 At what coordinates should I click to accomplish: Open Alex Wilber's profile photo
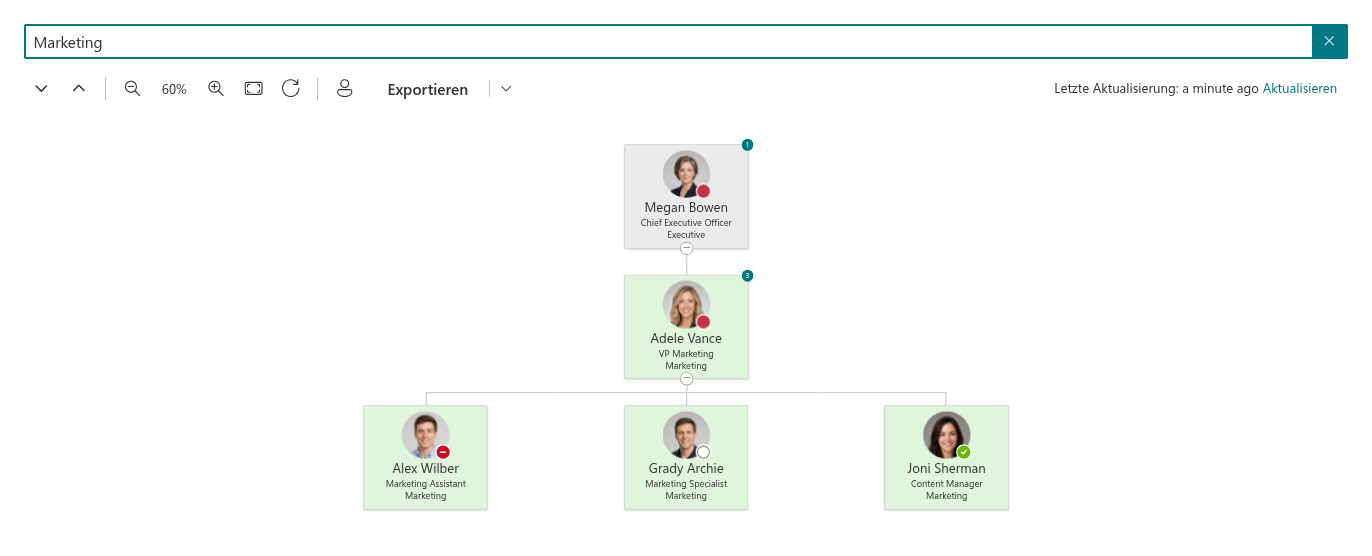click(x=425, y=434)
